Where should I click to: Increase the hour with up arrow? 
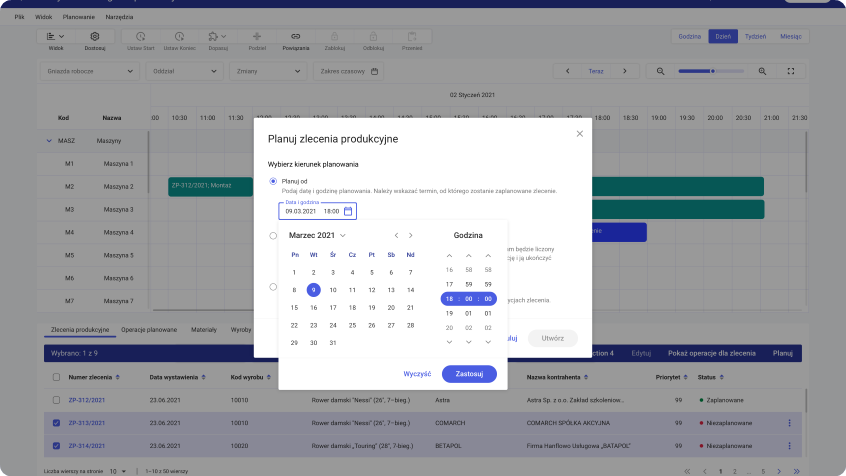point(449,256)
